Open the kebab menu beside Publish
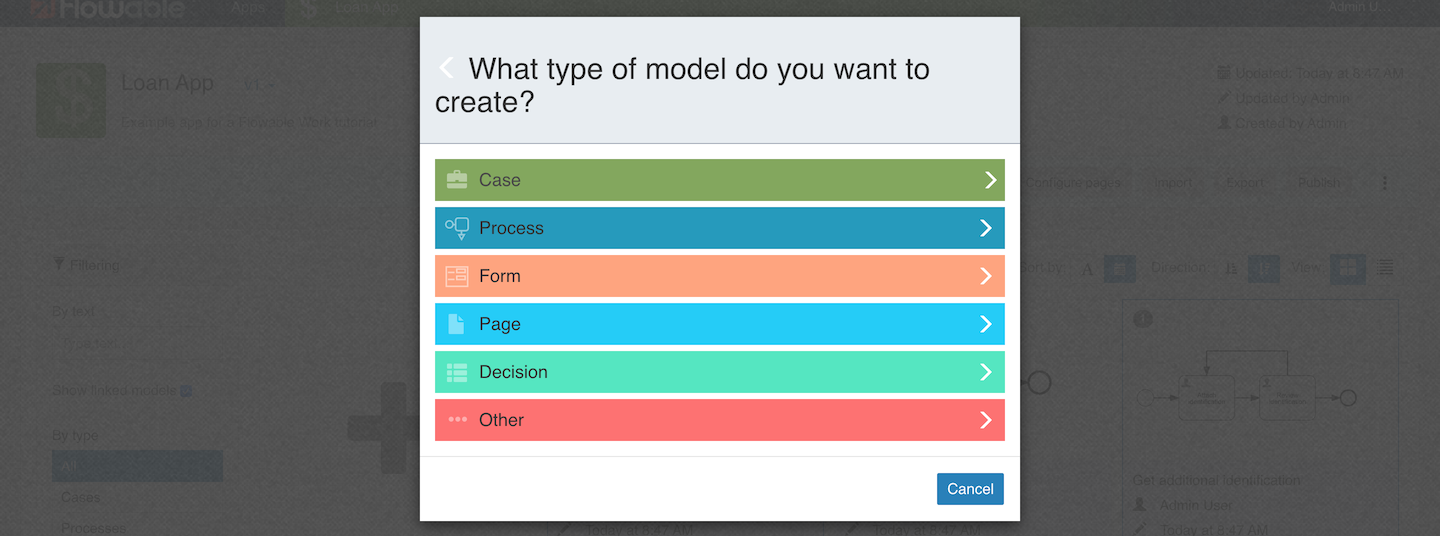The width and height of the screenshot is (1440, 536). pyautogui.click(x=1385, y=183)
